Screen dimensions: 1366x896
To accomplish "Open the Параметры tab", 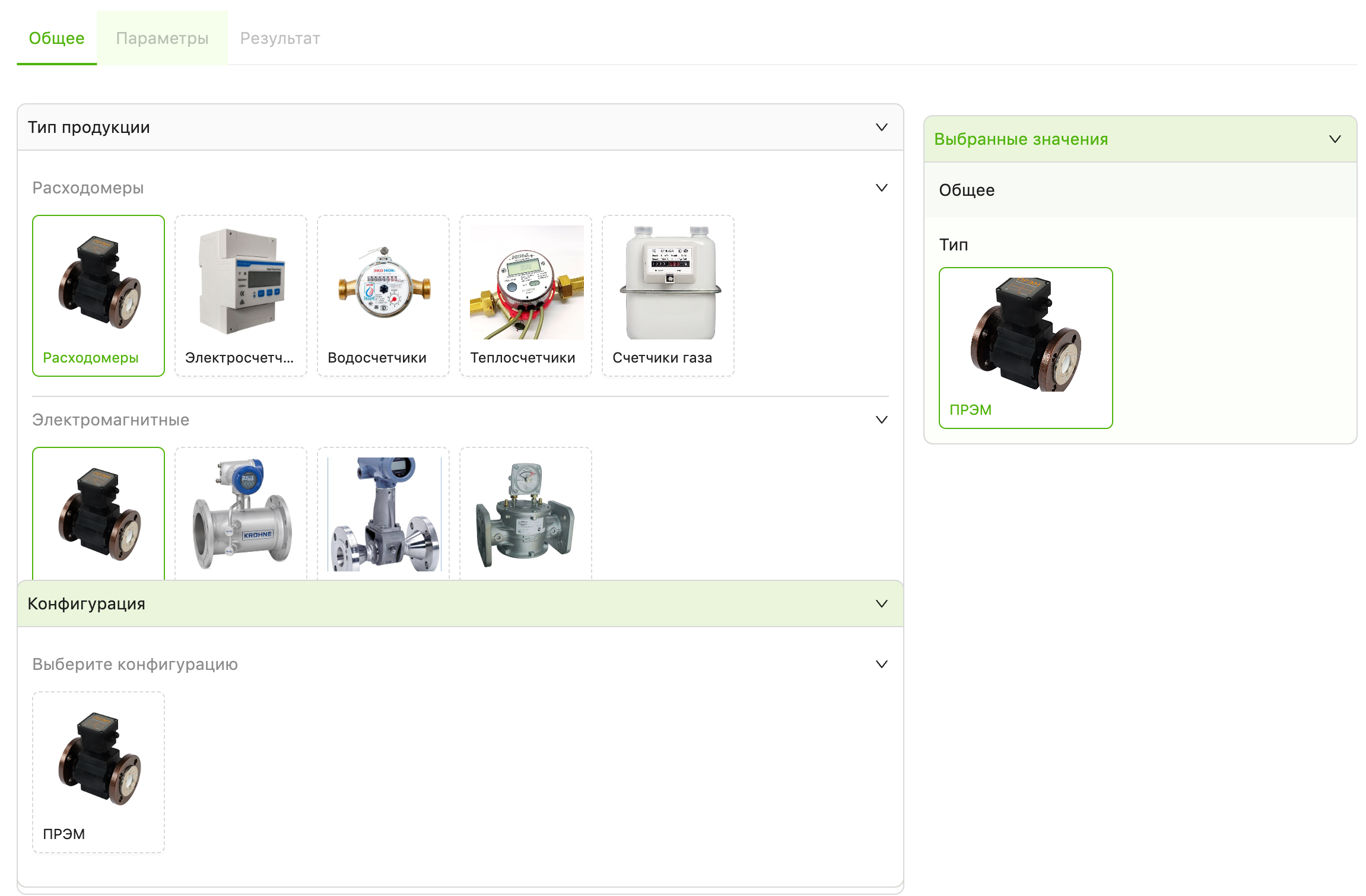I will 162,38.
